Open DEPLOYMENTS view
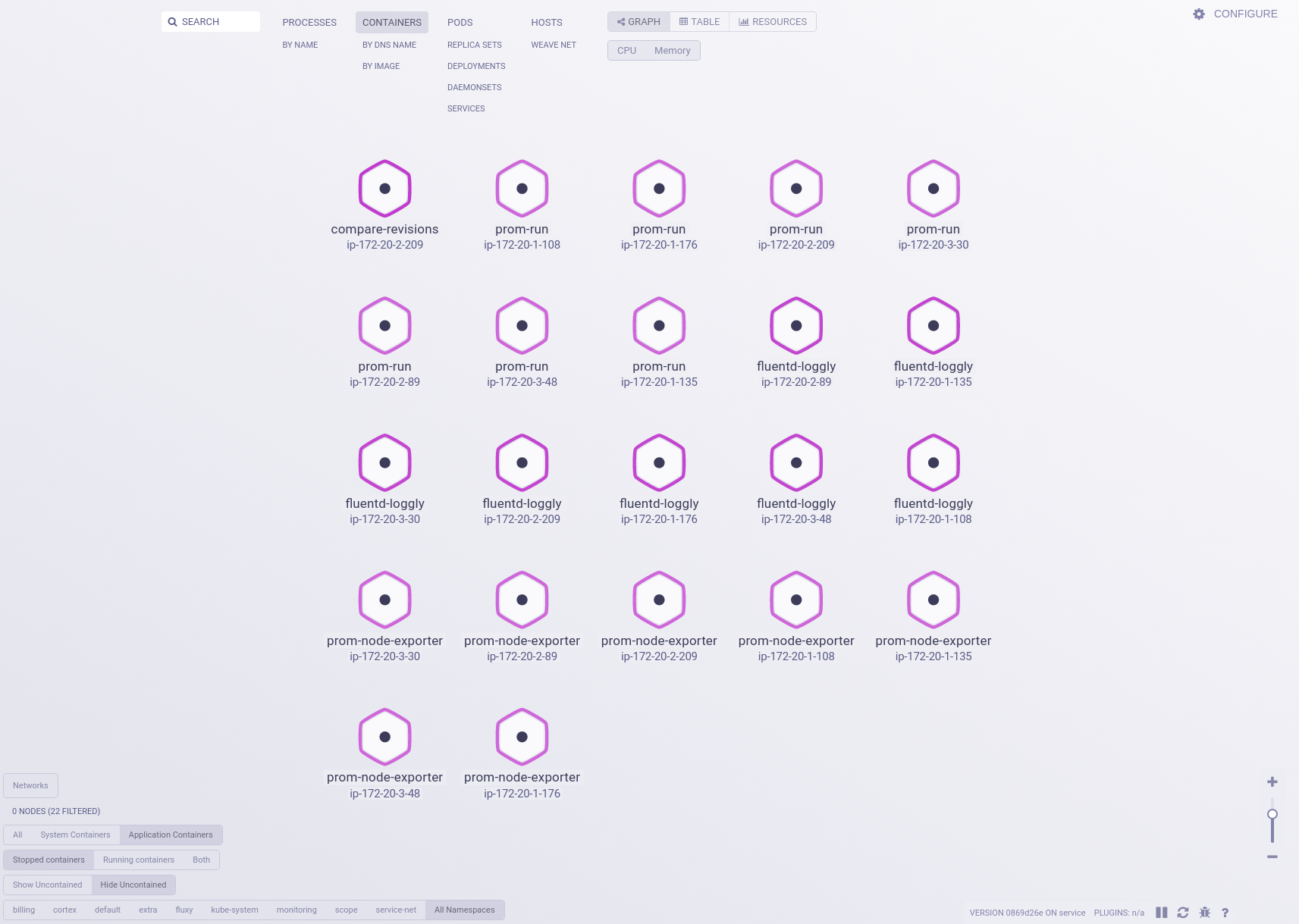The width and height of the screenshot is (1299, 924). [x=476, y=67]
